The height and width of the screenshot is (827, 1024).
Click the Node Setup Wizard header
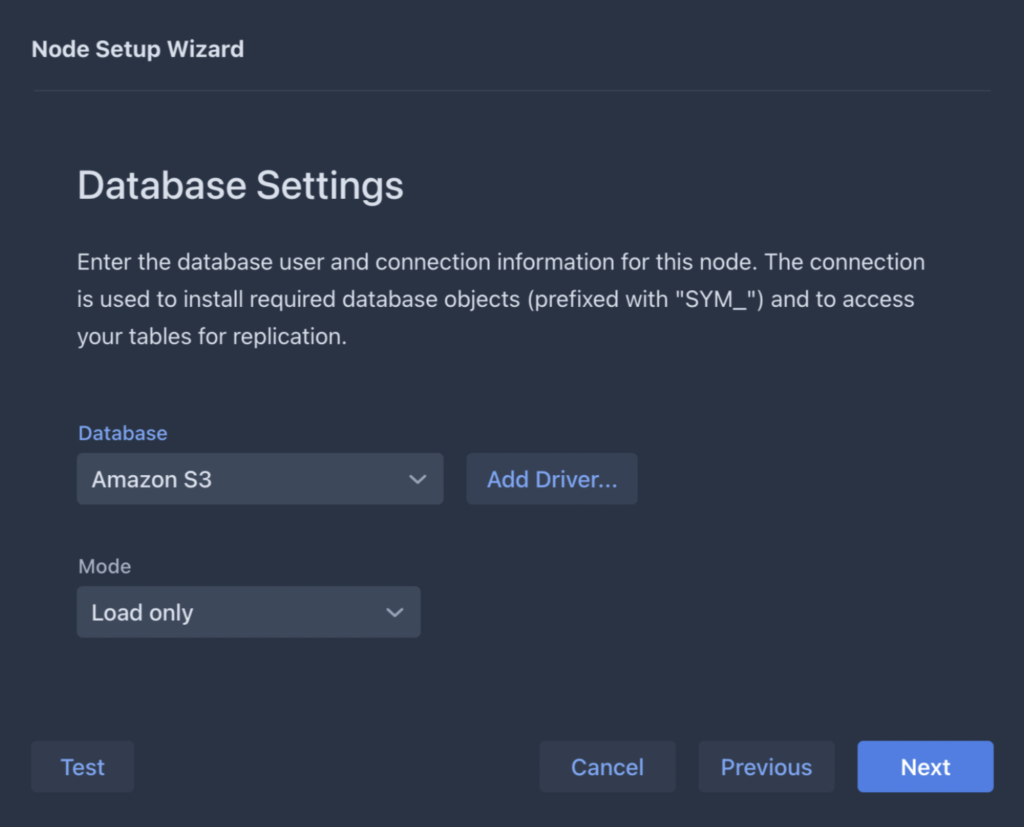(137, 48)
